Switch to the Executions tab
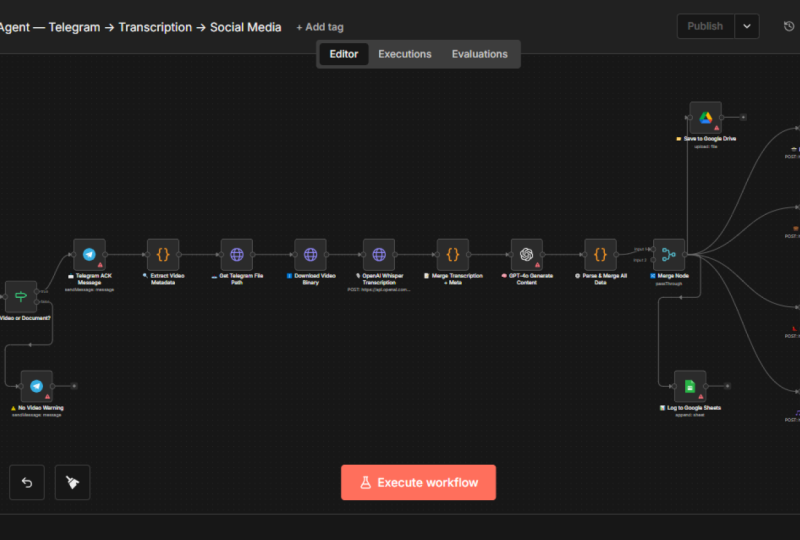 point(405,54)
